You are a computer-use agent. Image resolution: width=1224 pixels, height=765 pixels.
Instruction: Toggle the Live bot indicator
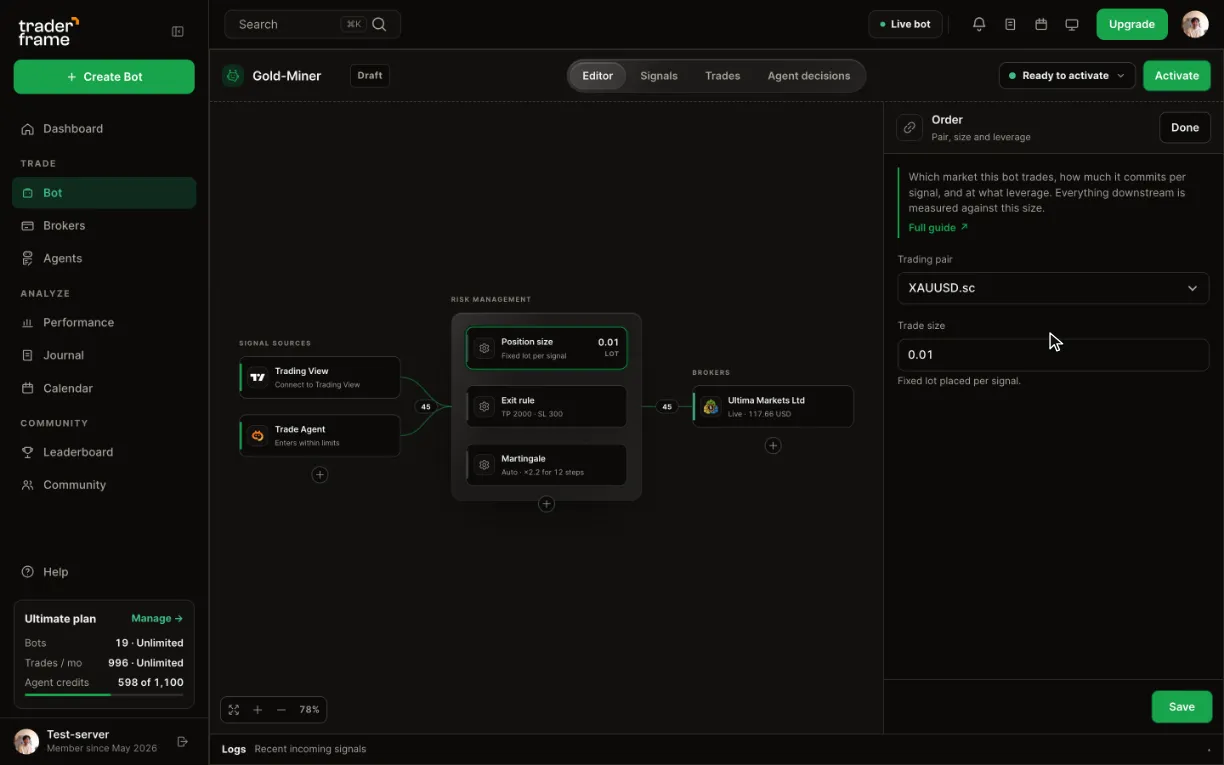click(905, 24)
